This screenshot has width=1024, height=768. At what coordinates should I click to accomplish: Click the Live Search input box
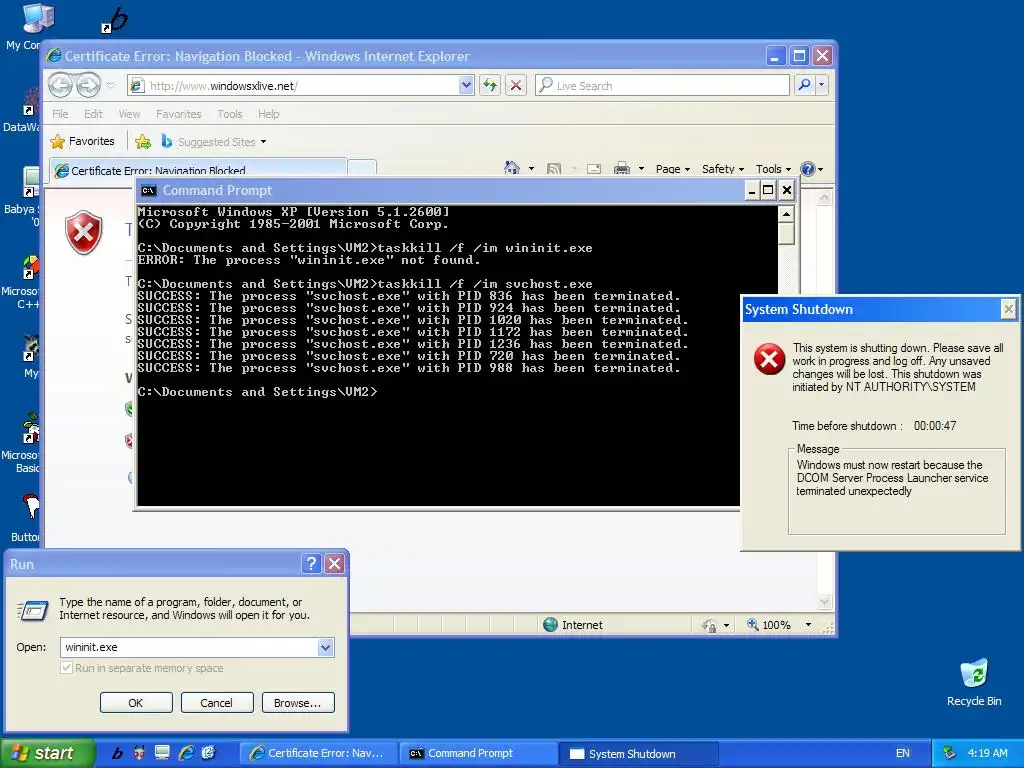click(x=662, y=86)
